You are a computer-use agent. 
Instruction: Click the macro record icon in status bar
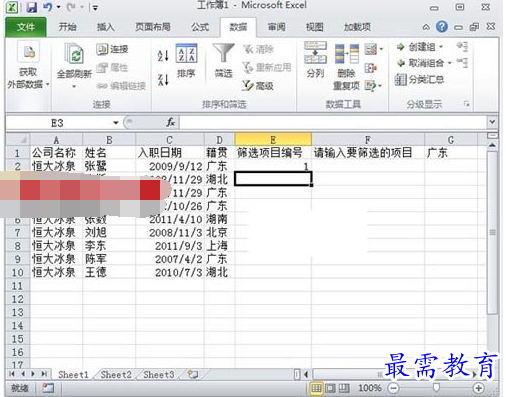coord(48,388)
